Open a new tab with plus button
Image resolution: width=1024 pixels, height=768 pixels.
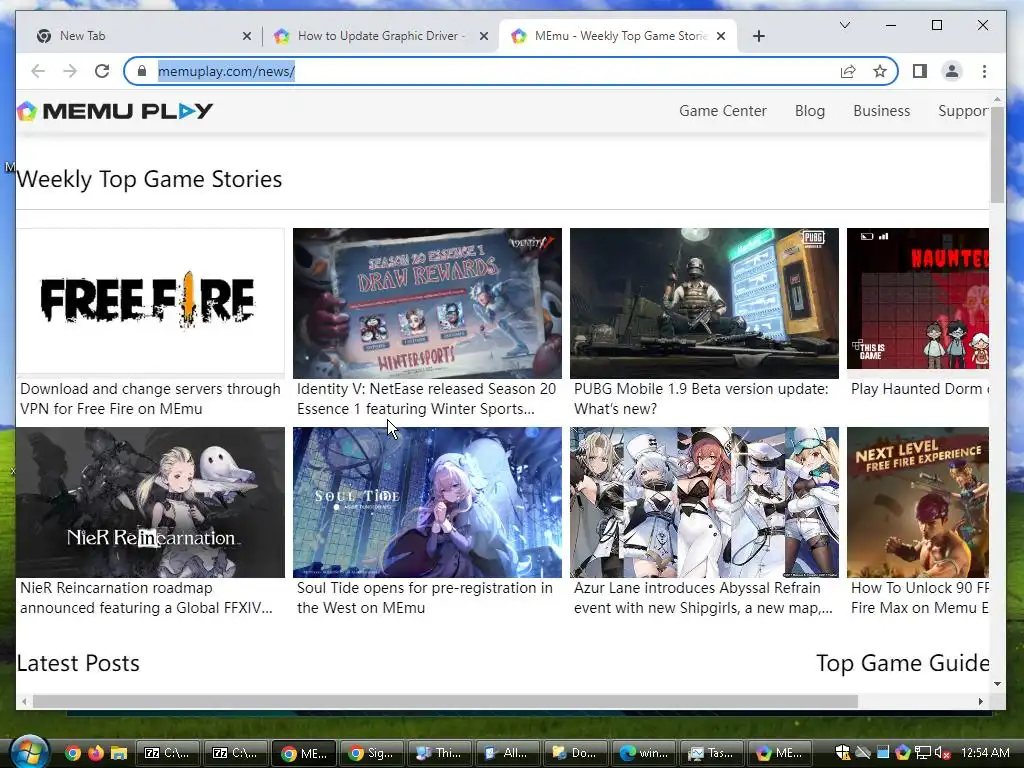(x=758, y=36)
